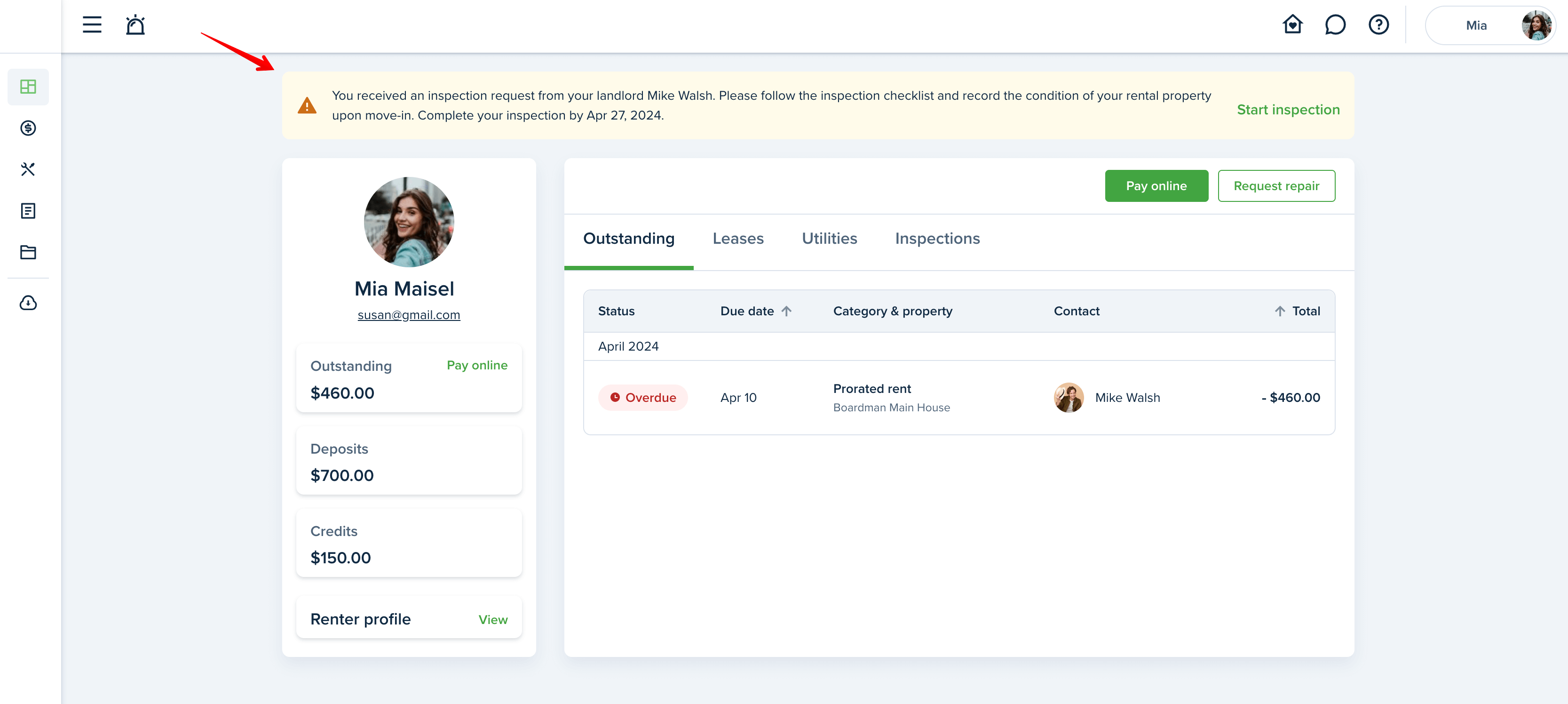Select the dashboard icon in sidebar
Image resolution: width=1568 pixels, height=704 pixels.
pyautogui.click(x=28, y=87)
